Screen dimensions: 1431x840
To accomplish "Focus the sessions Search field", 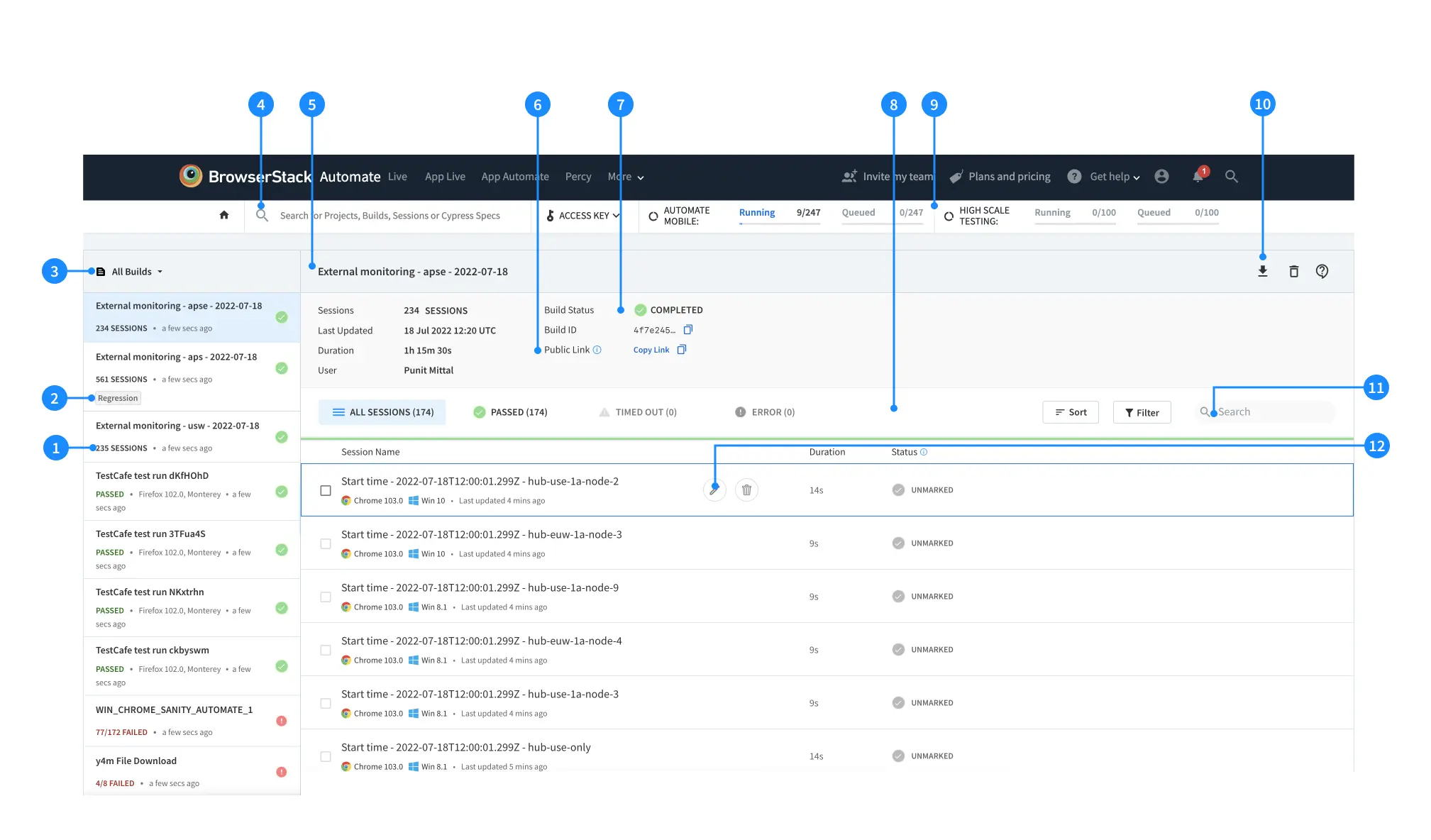I will click(1270, 412).
